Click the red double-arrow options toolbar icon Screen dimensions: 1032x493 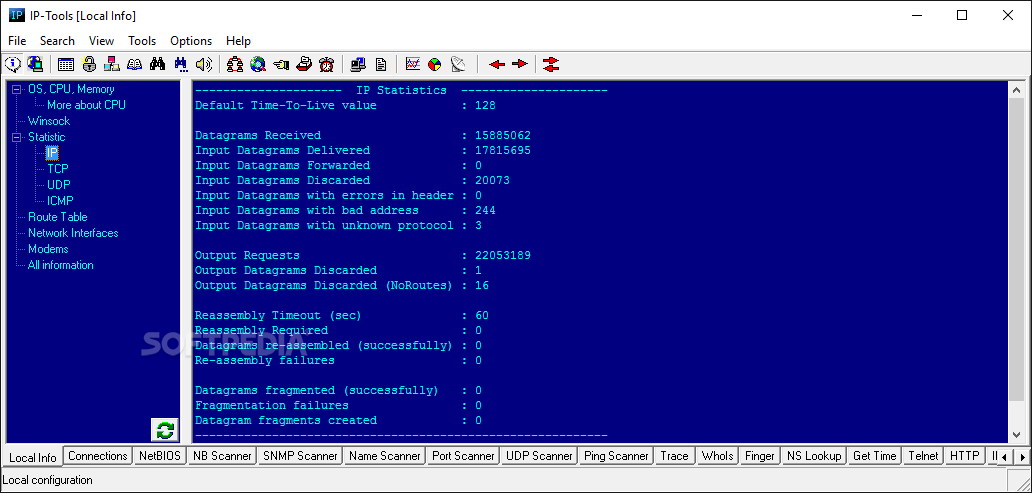tap(552, 64)
